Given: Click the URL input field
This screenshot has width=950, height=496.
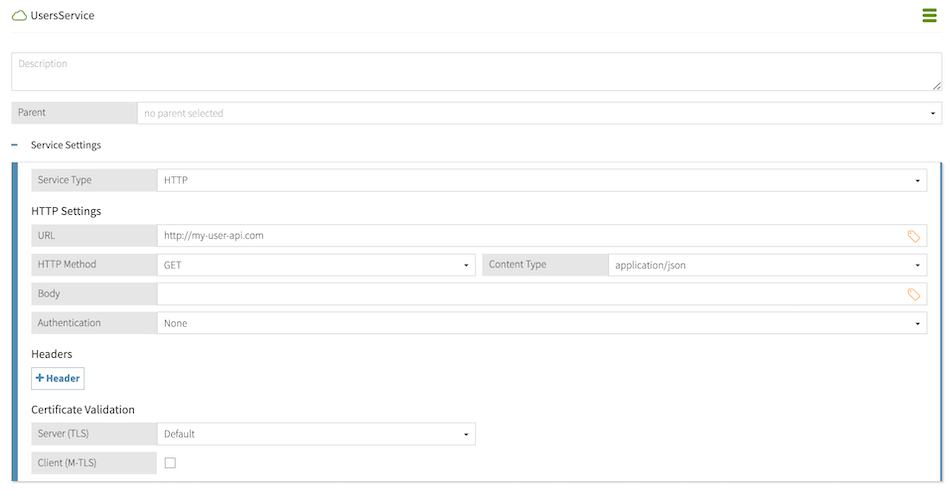Looking at the screenshot, I should click(530, 236).
